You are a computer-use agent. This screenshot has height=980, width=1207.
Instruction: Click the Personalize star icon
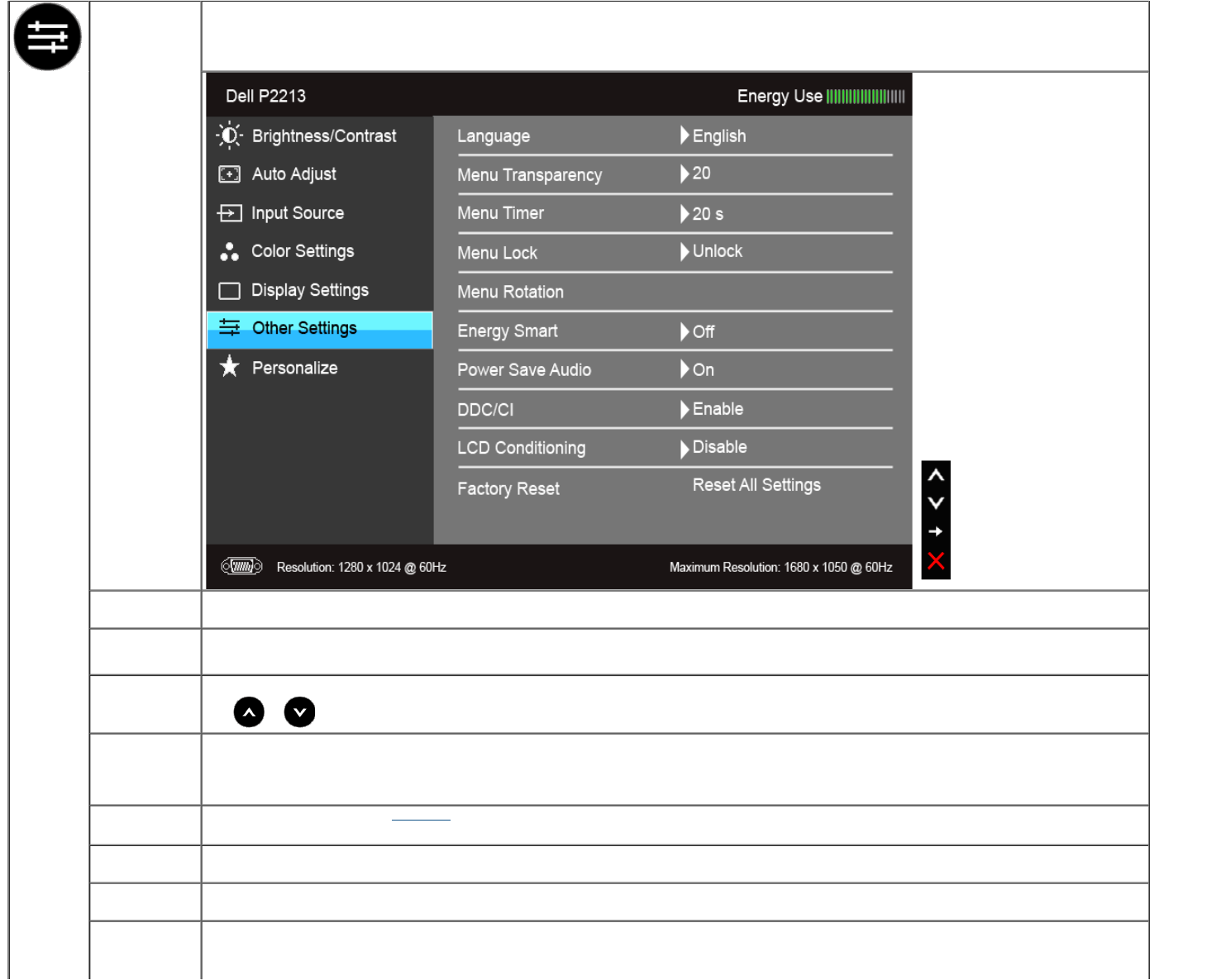tap(229, 367)
